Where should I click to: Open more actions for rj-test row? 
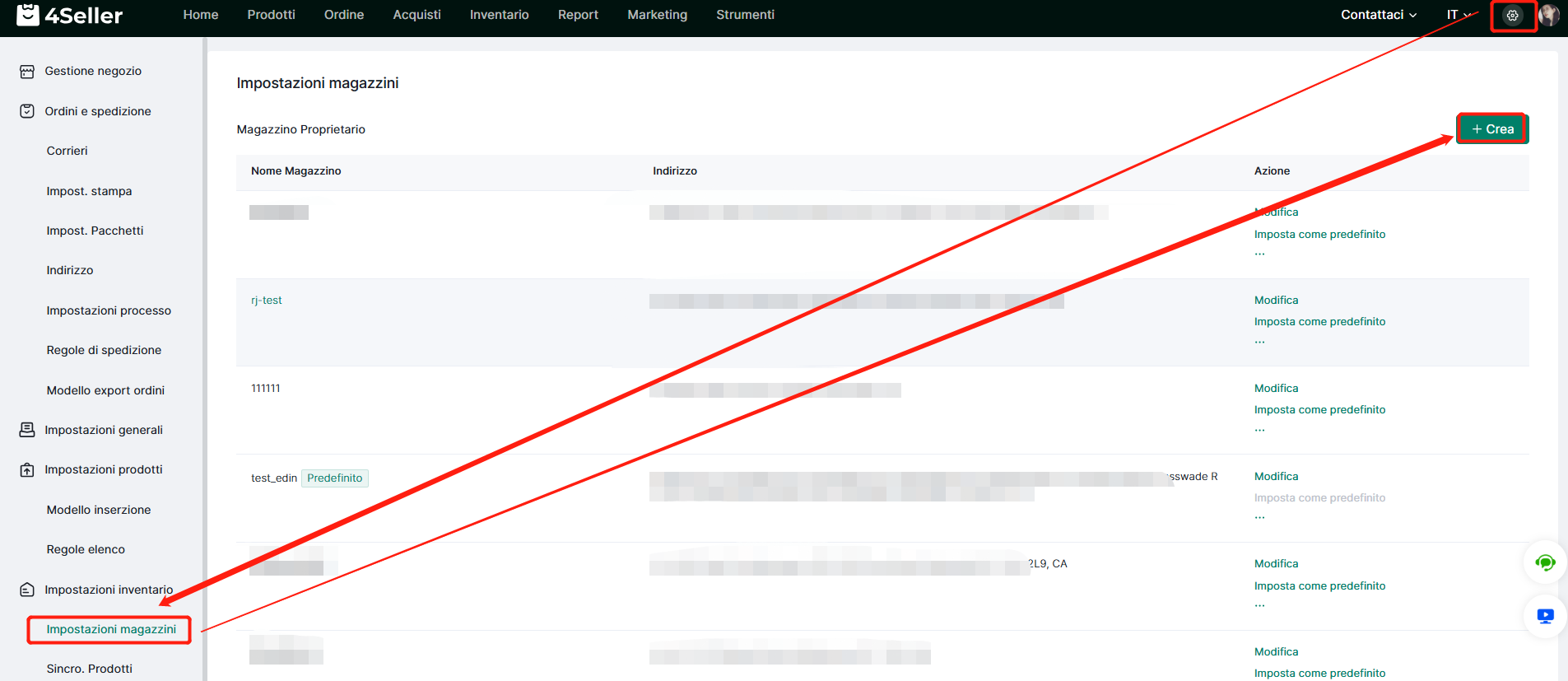[1259, 342]
